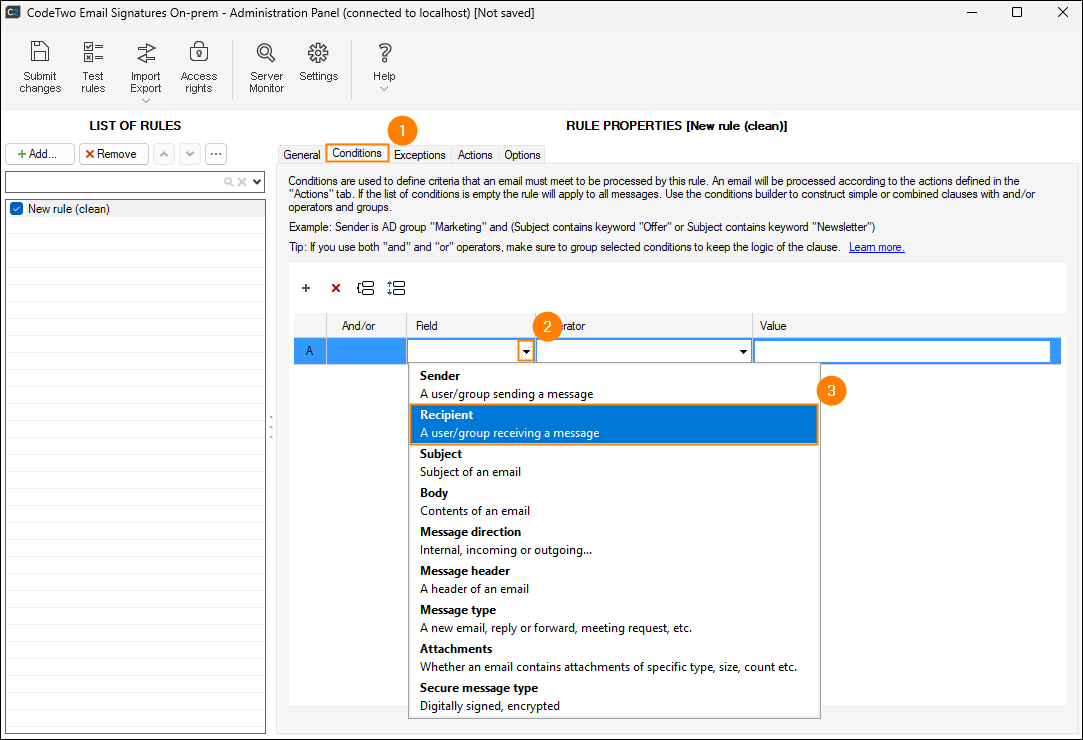The width and height of the screenshot is (1083, 740).
Task: Toggle the New rule (clean) checkbox
Action: (16, 209)
